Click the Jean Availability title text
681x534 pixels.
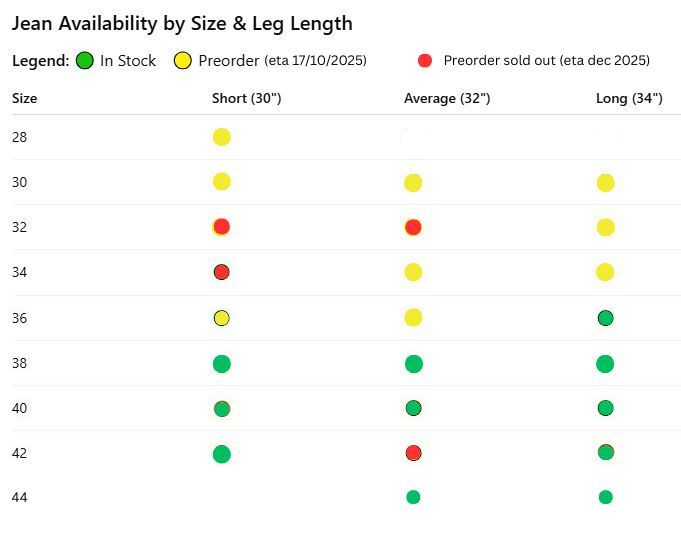182,24
